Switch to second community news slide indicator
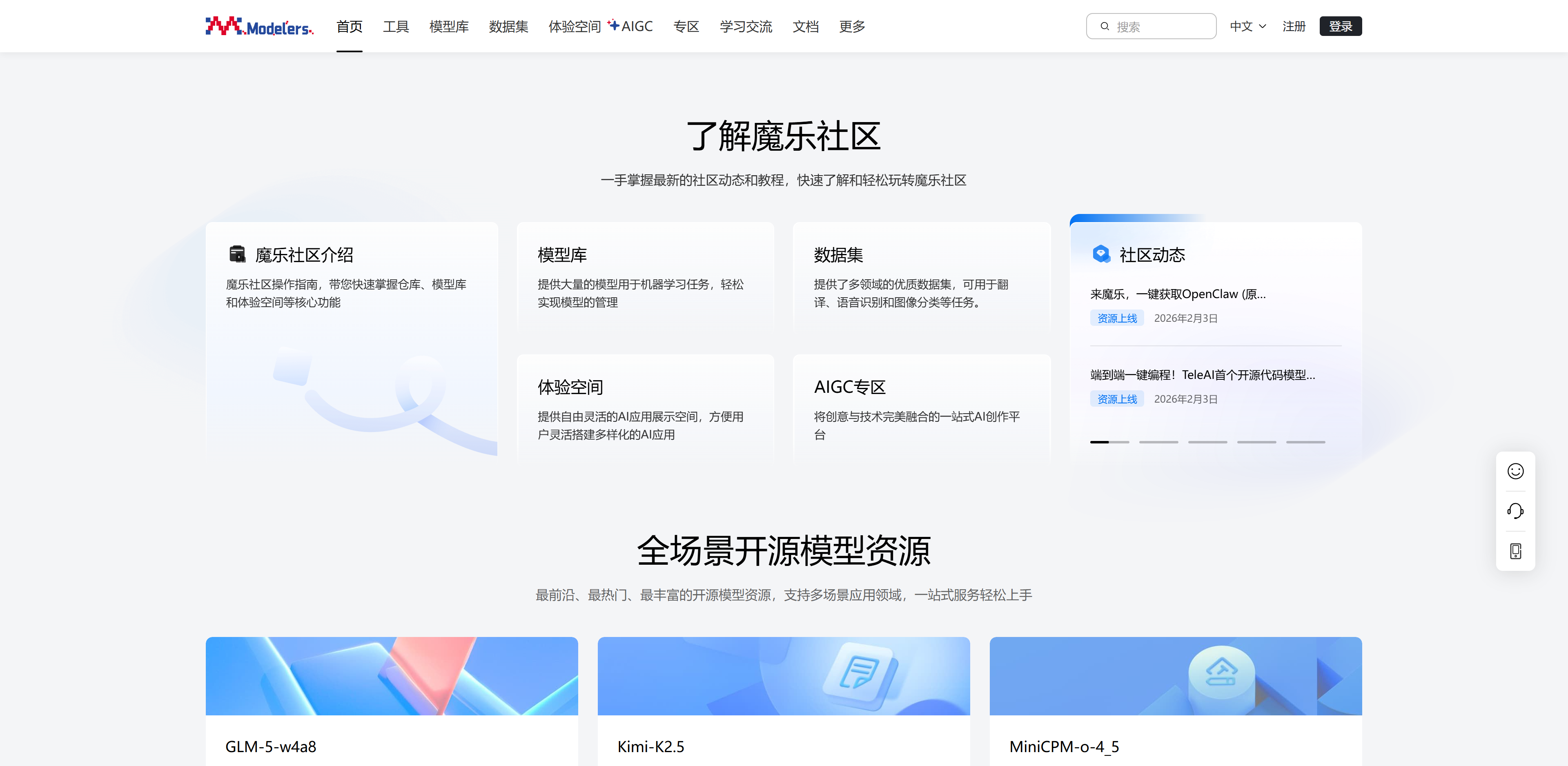 point(1158,442)
